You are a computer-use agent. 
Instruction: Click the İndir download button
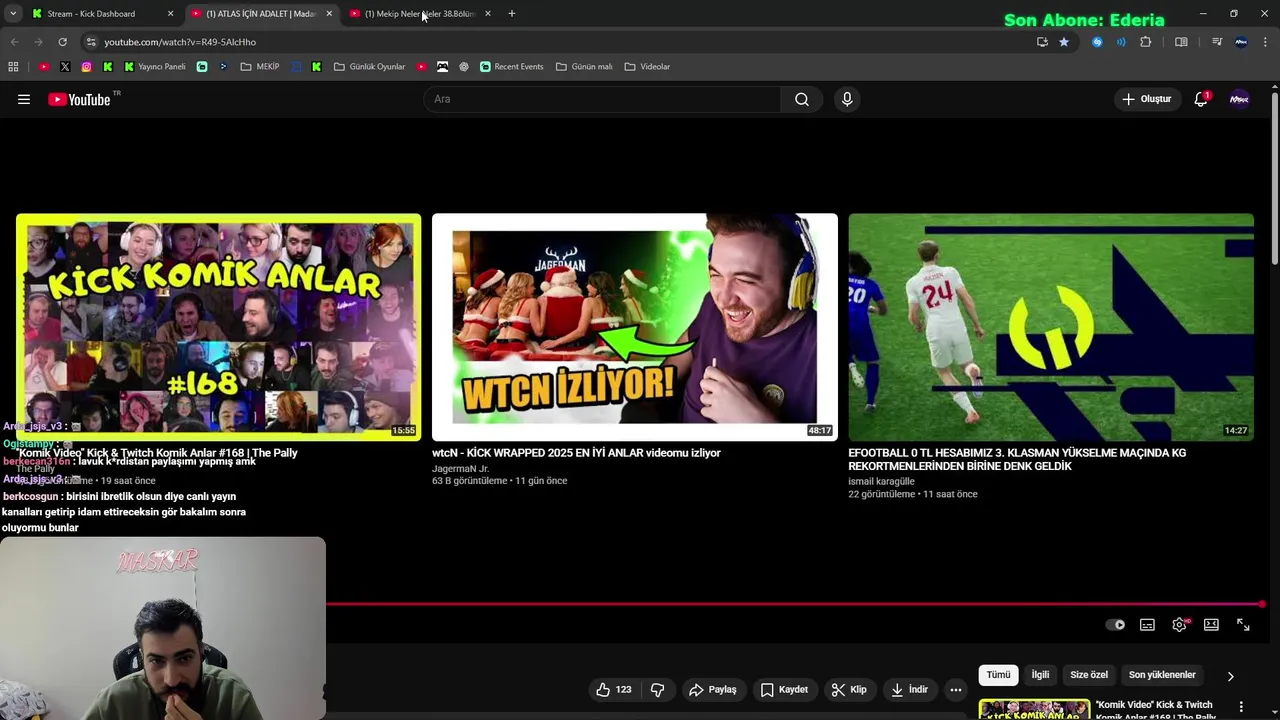909,689
